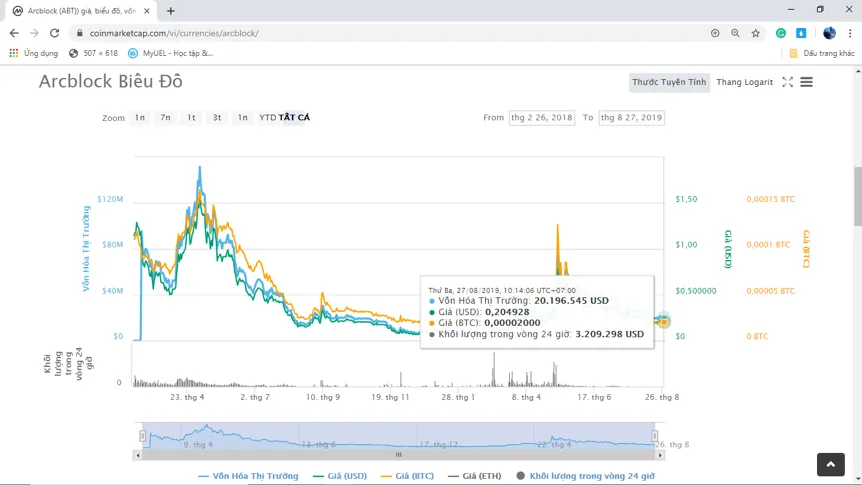The height and width of the screenshot is (485, 862).
Task: Click the page vertical scrollbar thumb
Action: tap(858, 196)
